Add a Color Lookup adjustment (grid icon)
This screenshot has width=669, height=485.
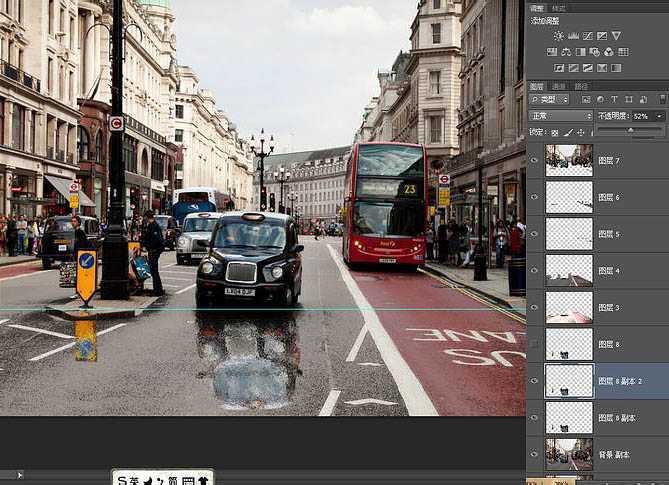[x=623, y=52]
